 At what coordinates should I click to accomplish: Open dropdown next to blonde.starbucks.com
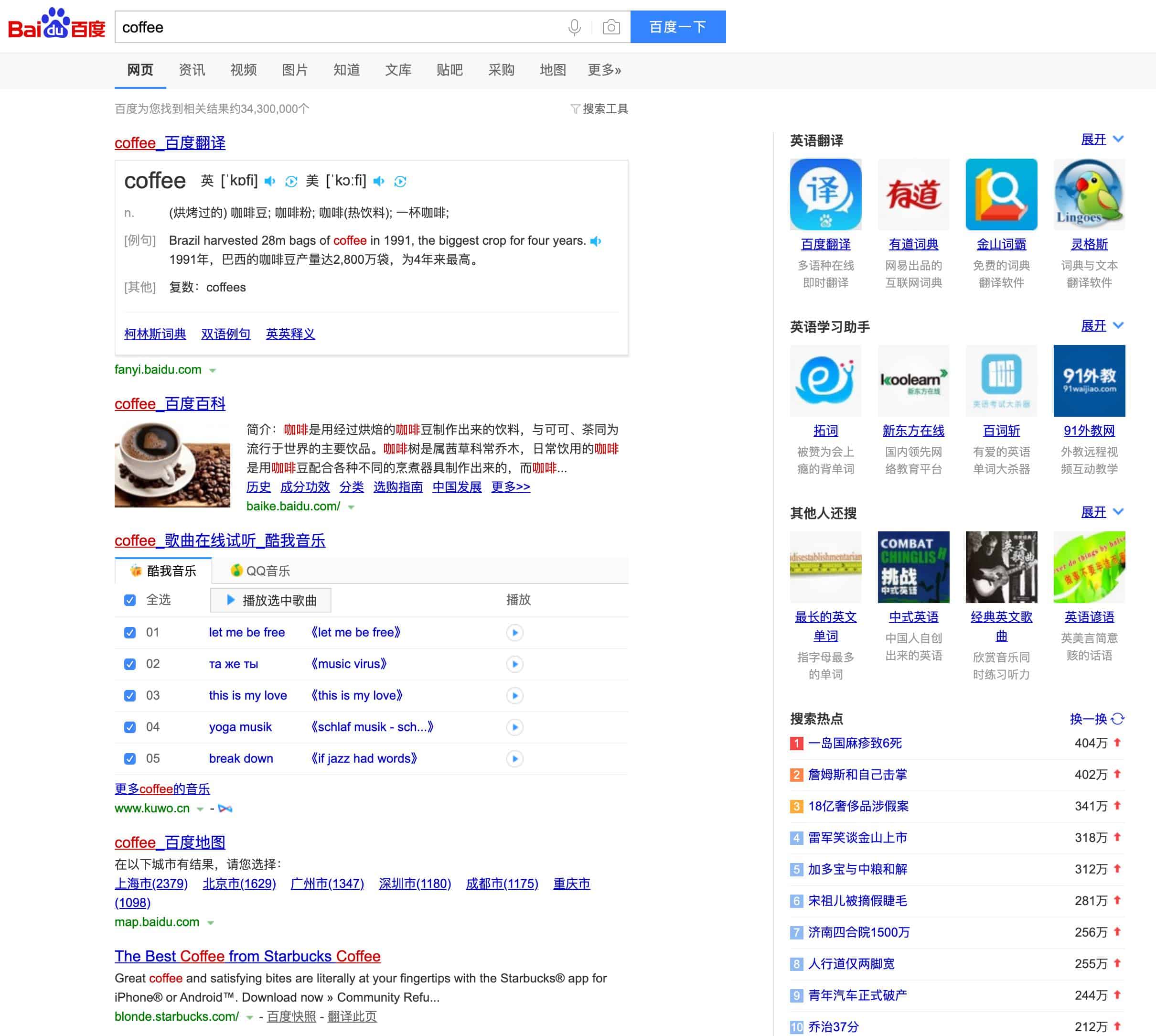pyautogui.click(x=249, y=1017)
